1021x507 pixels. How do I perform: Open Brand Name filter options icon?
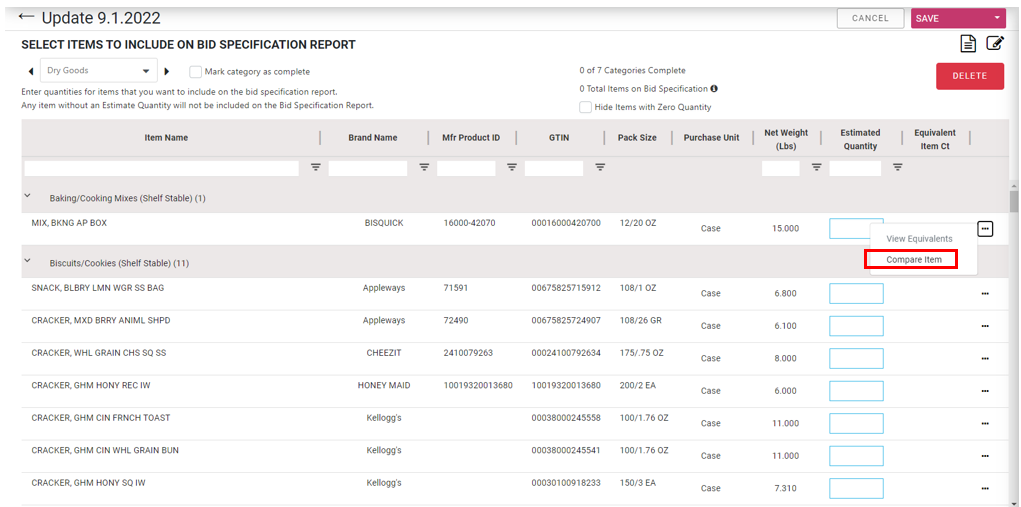point(424,167)
